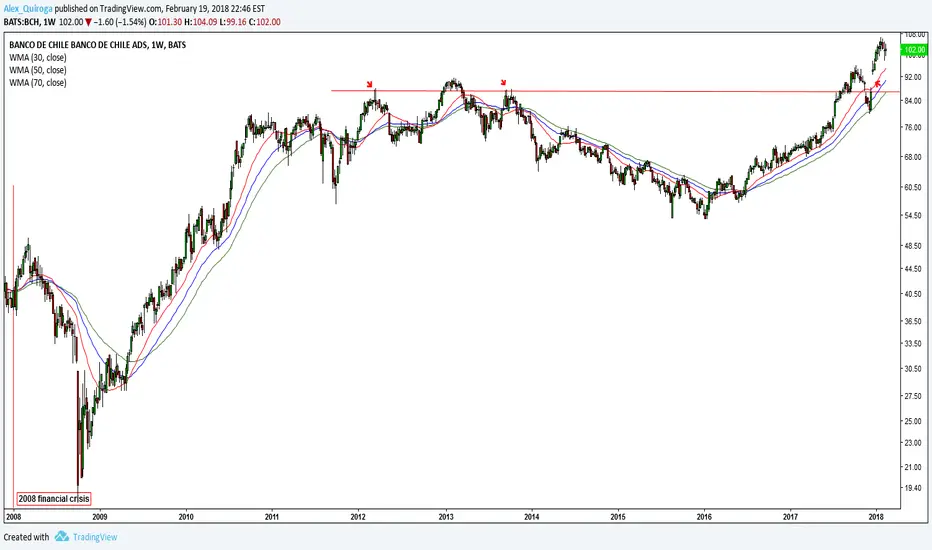
Task: Click the 27.50 price axis label
Action: pos(912,396)
